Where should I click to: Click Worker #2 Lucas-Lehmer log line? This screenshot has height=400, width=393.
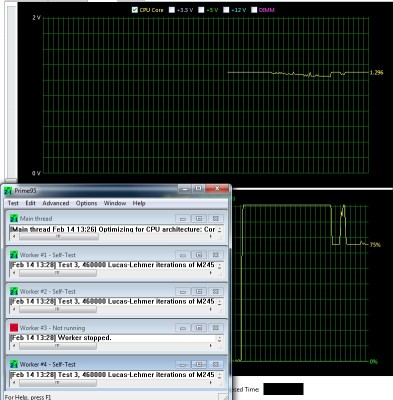pos(113,302)
